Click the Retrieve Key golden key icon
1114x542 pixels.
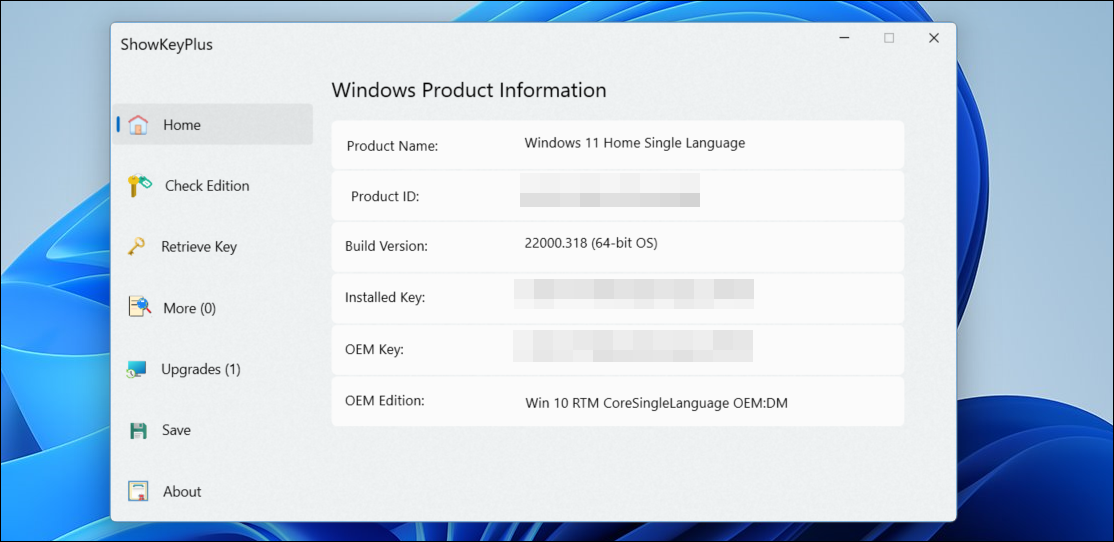click(137, 246)
